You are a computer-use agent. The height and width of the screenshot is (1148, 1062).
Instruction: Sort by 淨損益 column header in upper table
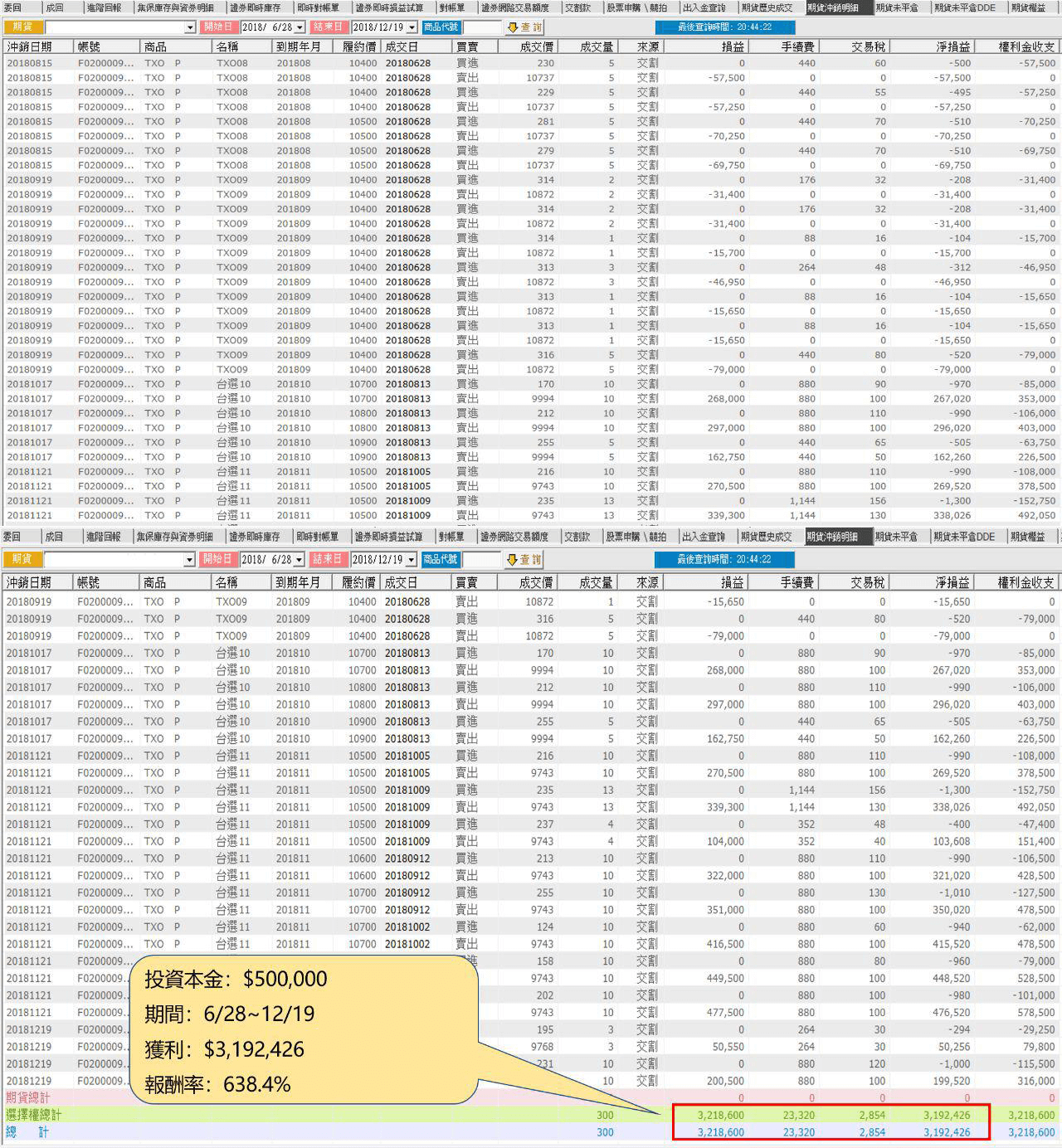point(953,46)
